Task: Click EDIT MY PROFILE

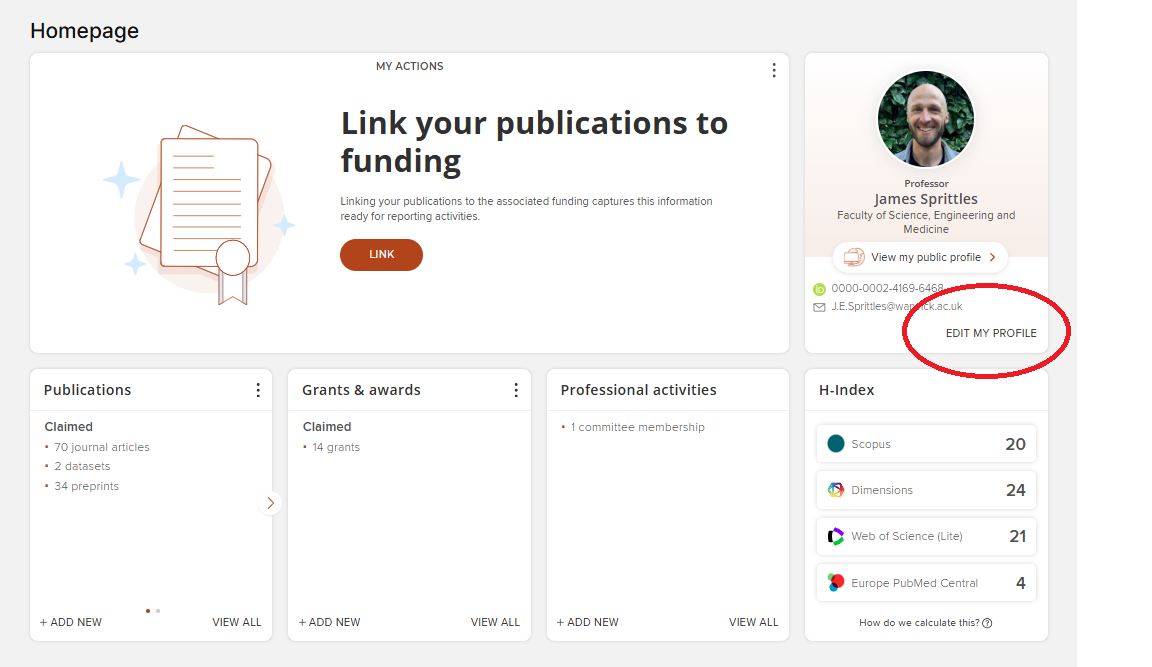Action: [991, 333]
